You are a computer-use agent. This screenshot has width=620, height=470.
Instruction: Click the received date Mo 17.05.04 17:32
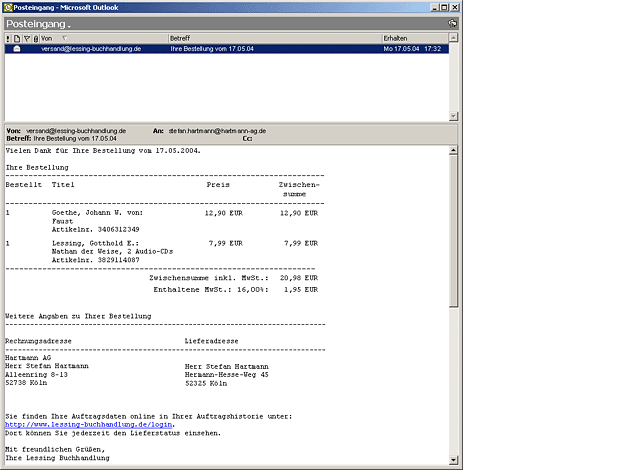coord(412,49)
